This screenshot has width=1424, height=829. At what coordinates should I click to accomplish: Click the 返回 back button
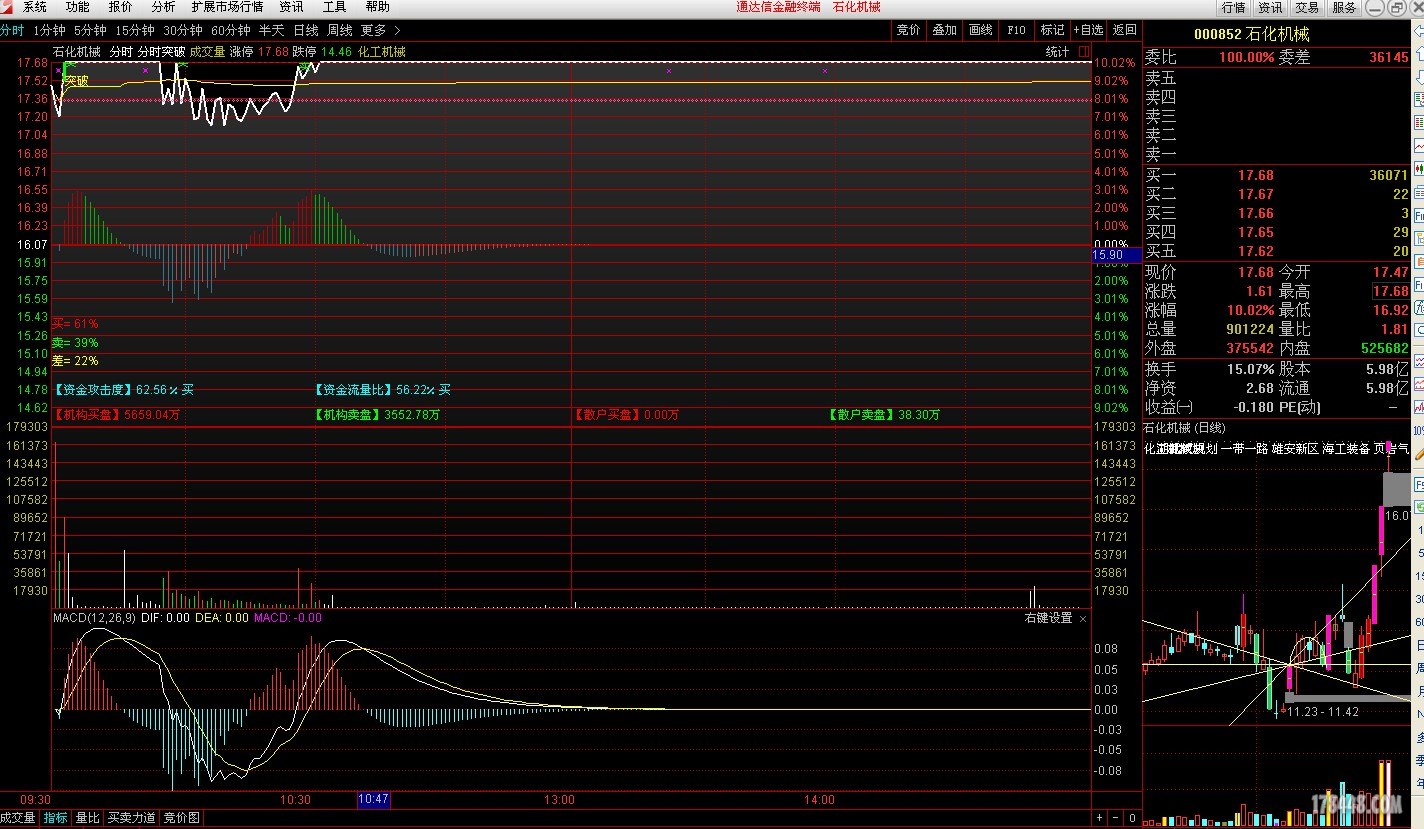(x=1124, y=30)
